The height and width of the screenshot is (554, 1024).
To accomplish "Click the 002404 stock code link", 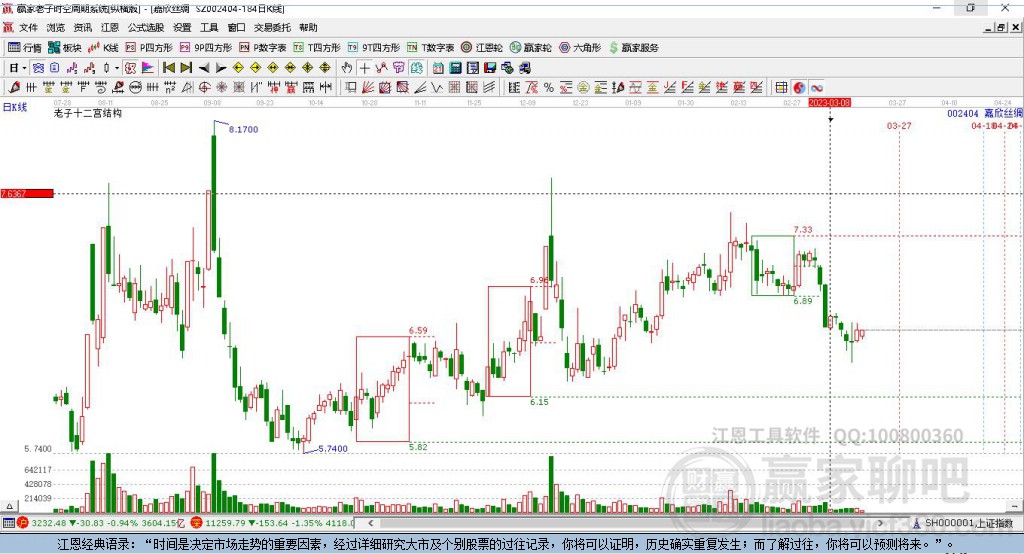I will click(x=963, y=114).
